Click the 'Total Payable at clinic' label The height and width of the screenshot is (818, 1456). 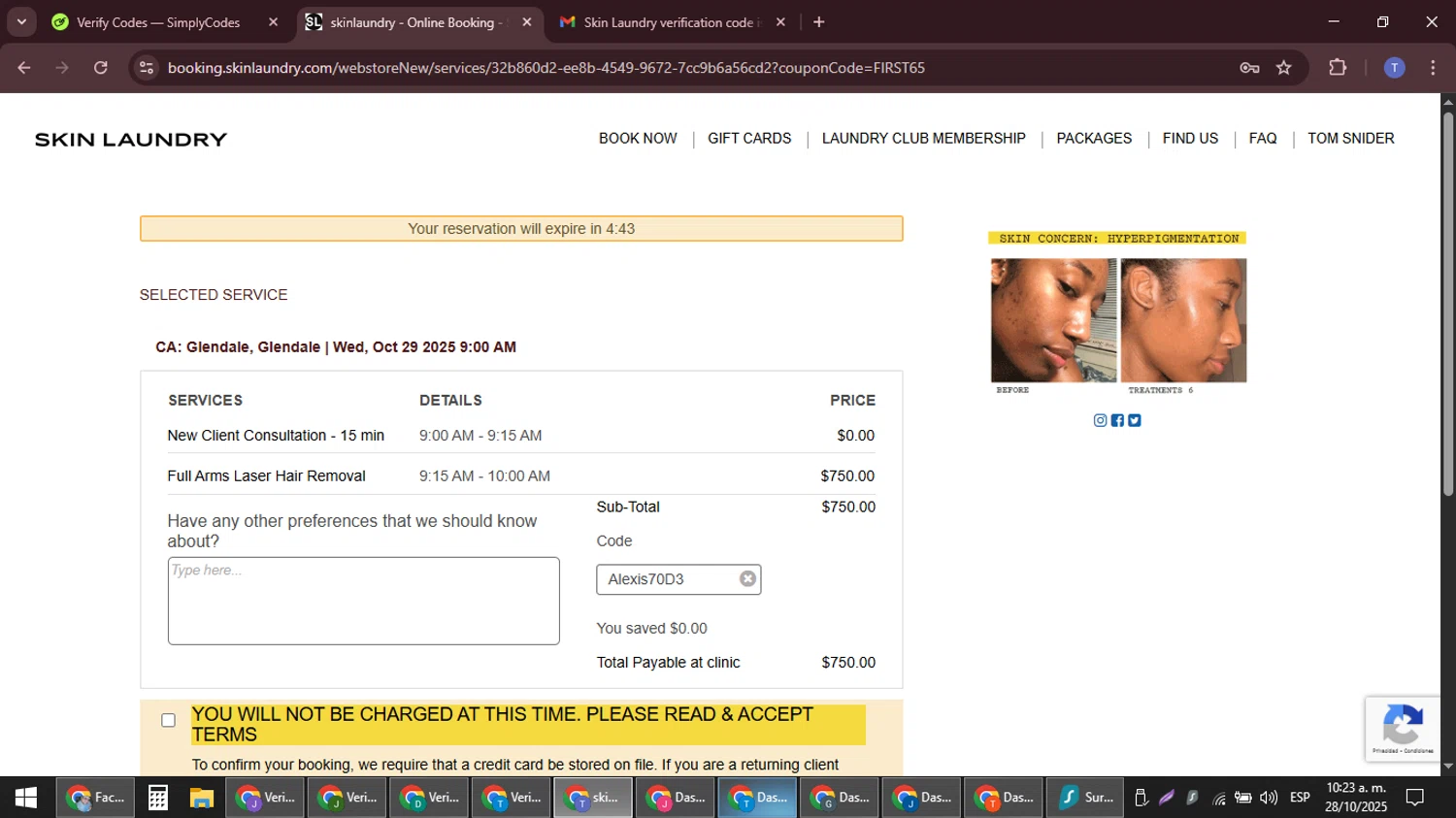click(x=668, y=663)
